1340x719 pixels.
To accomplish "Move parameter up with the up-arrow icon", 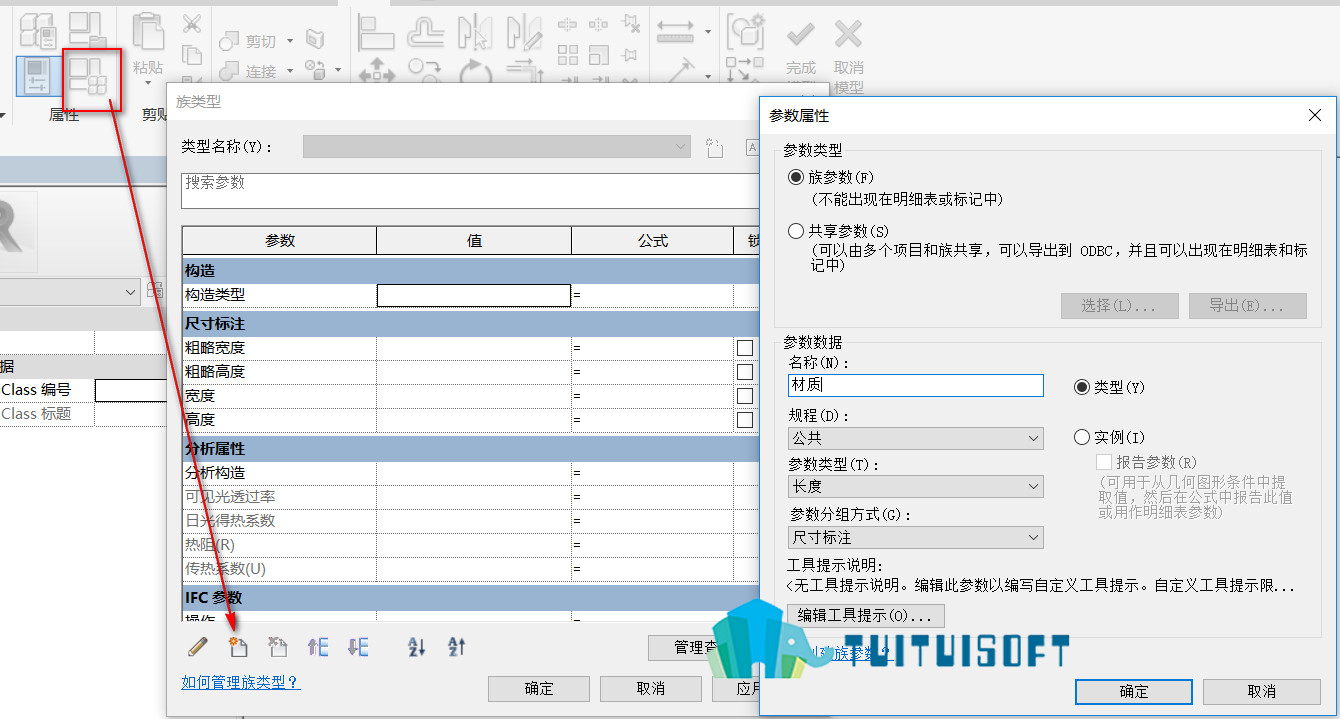I will (318, 647).
